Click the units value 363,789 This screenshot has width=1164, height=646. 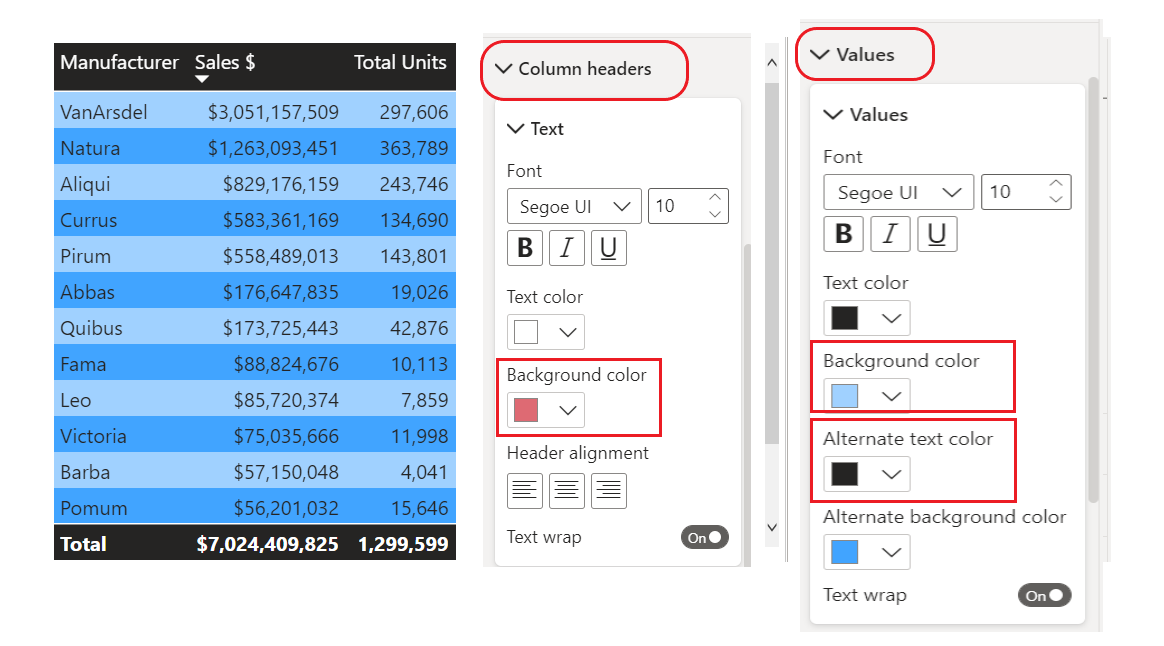413,148
